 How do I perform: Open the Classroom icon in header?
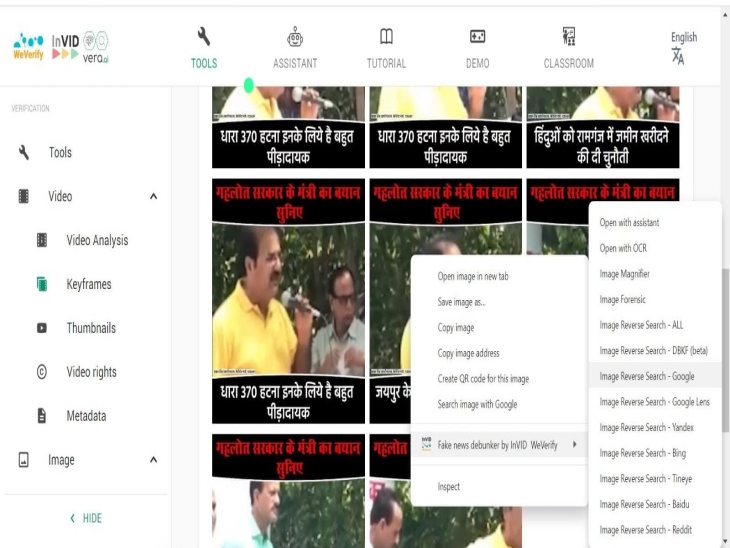[x=568, y=36]
